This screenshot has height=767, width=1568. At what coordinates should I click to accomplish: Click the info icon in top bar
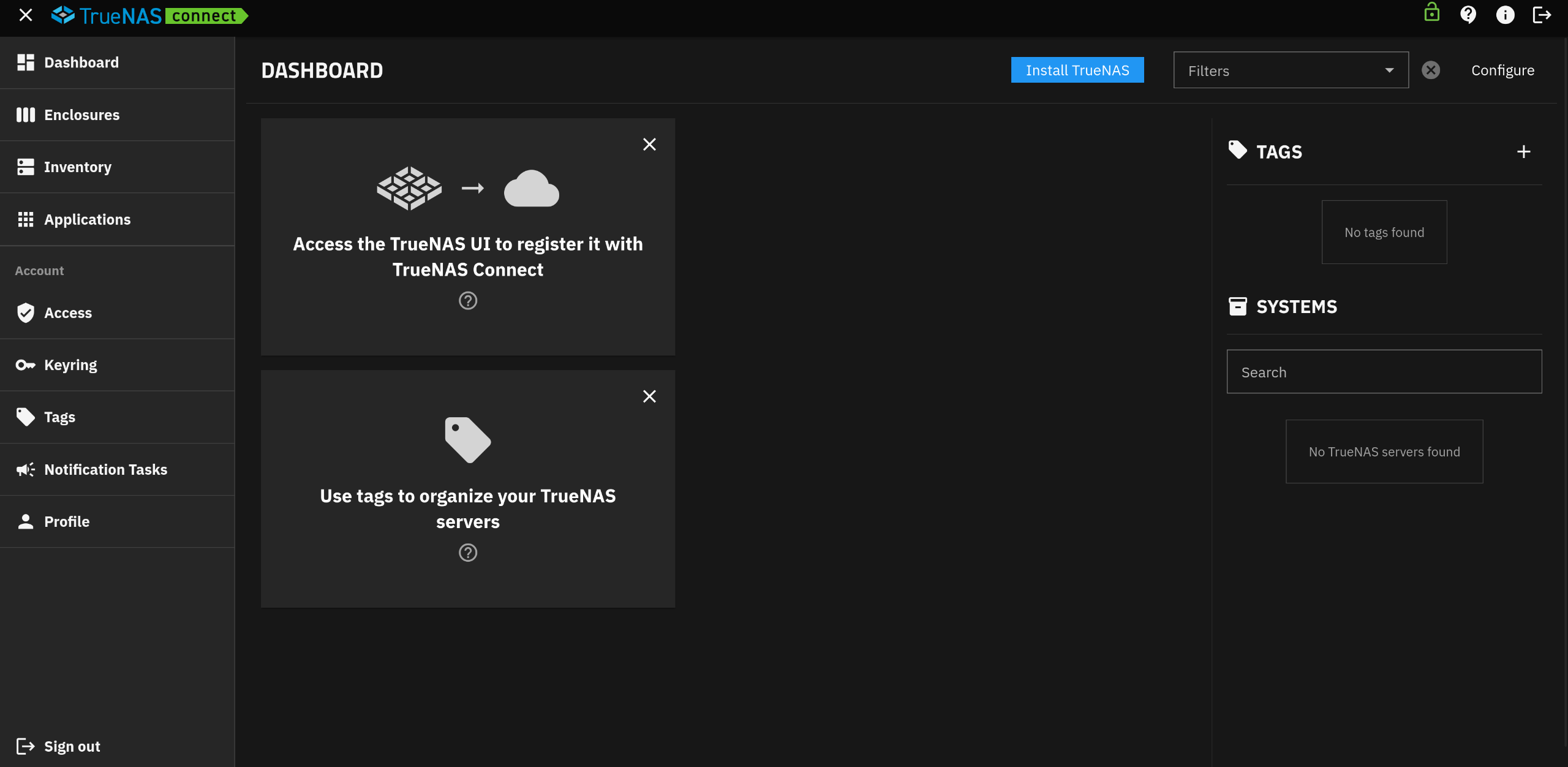1505,15
